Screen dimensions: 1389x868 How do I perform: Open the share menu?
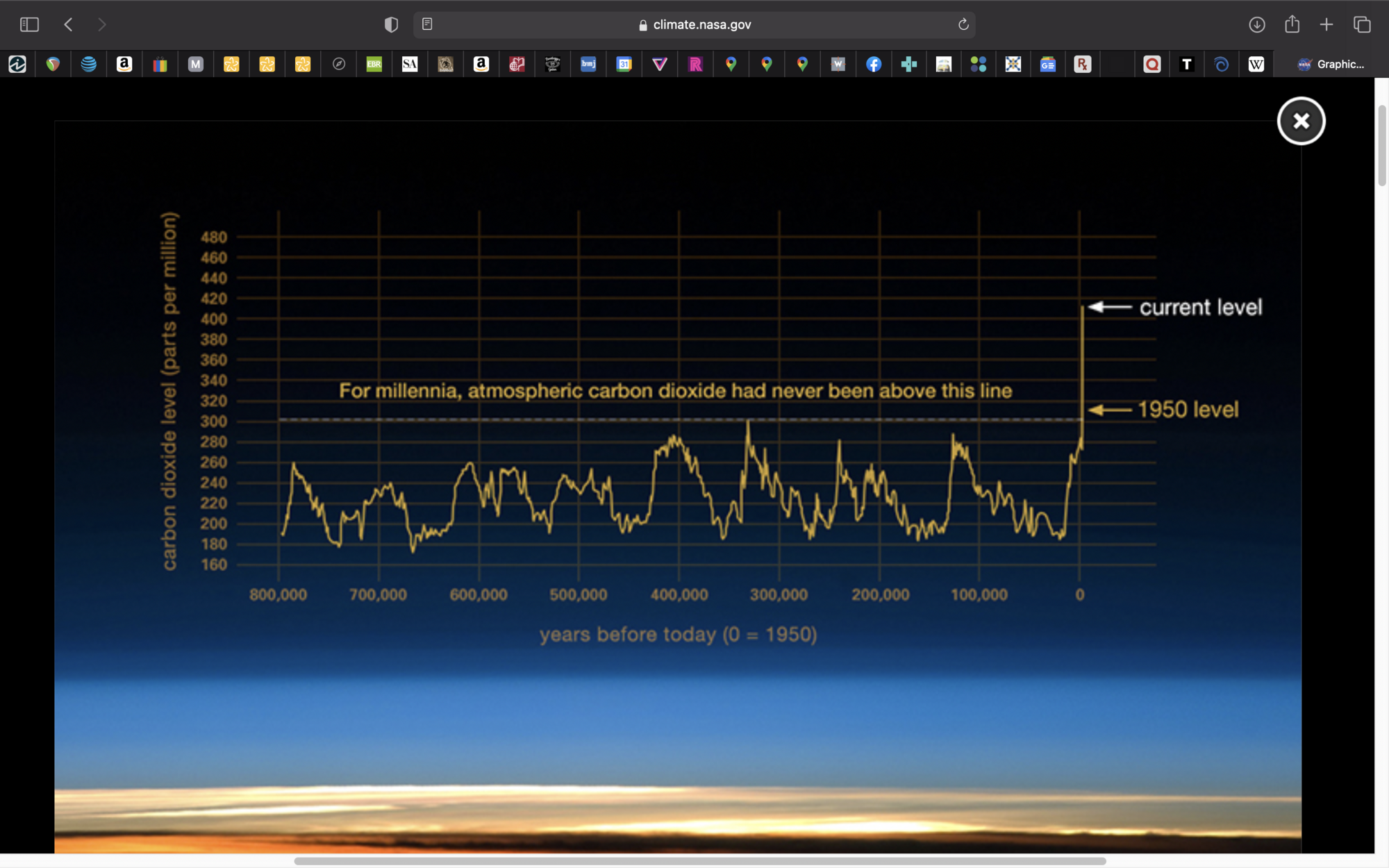click(1292, 24)
